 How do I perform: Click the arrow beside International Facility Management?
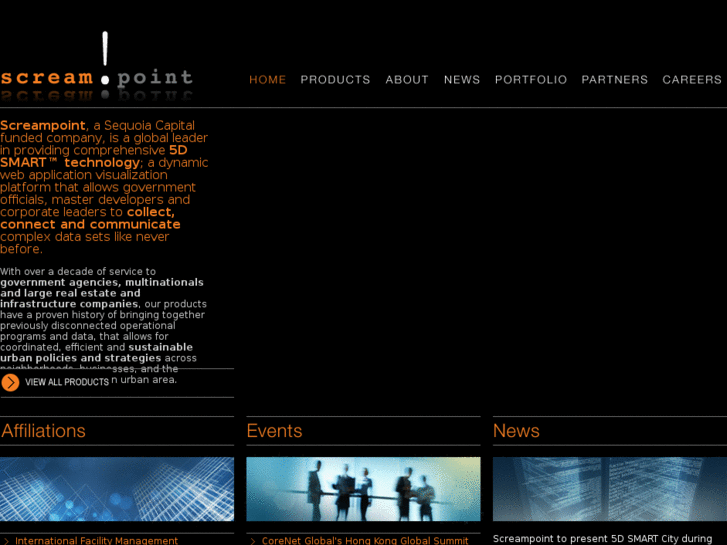click(6, 541)
